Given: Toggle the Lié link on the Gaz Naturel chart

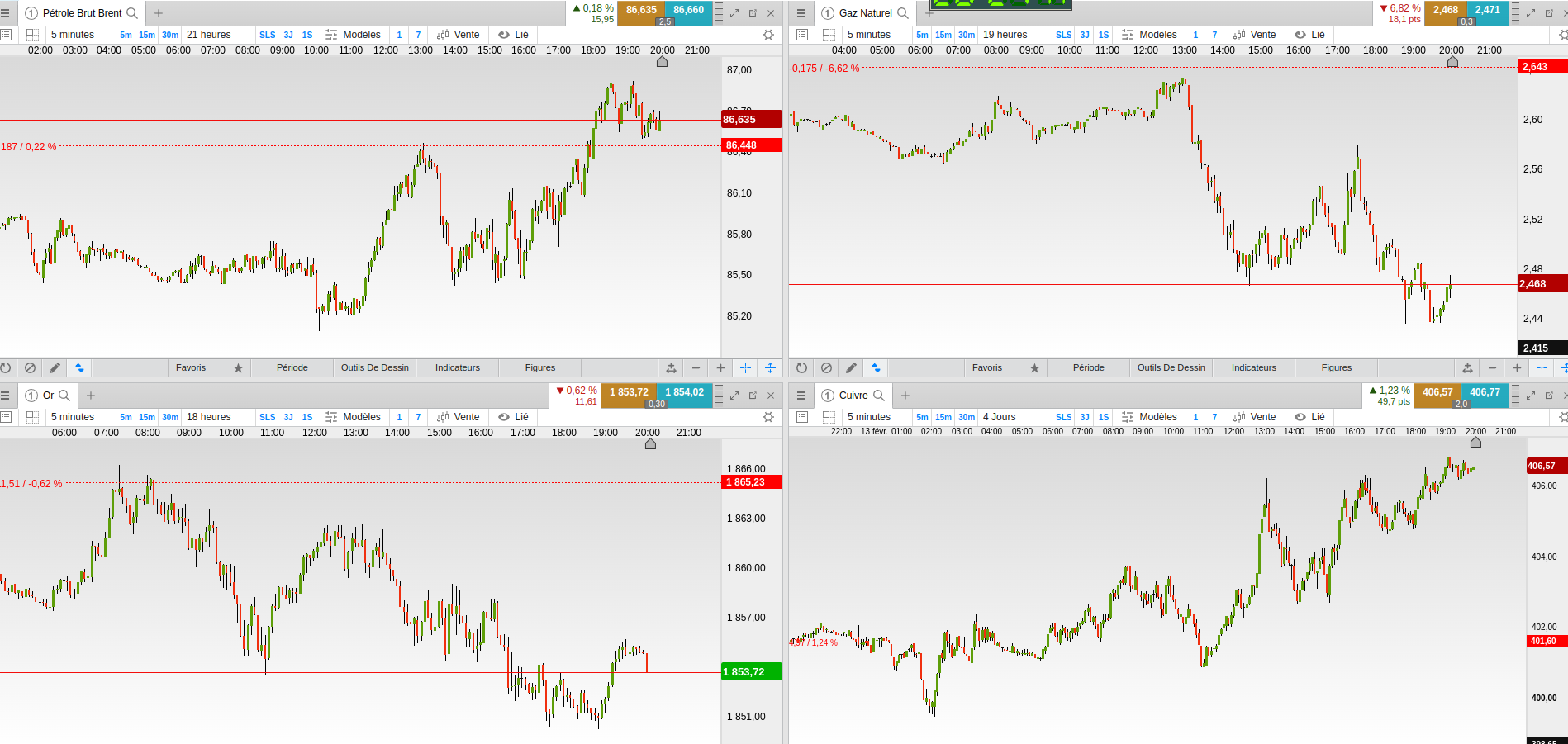Looking at the screenshot, I should pyautogui.click(x=1309, y=35).
